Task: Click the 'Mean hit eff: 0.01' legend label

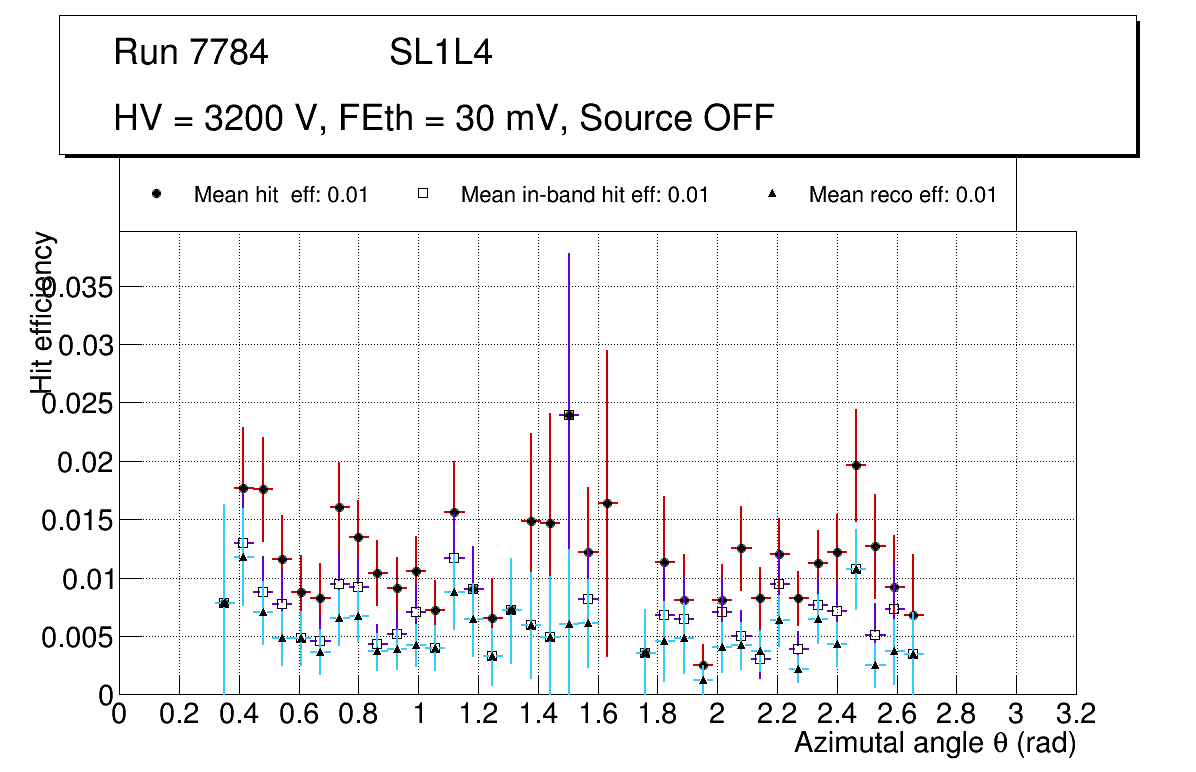Action: point(281,195)
